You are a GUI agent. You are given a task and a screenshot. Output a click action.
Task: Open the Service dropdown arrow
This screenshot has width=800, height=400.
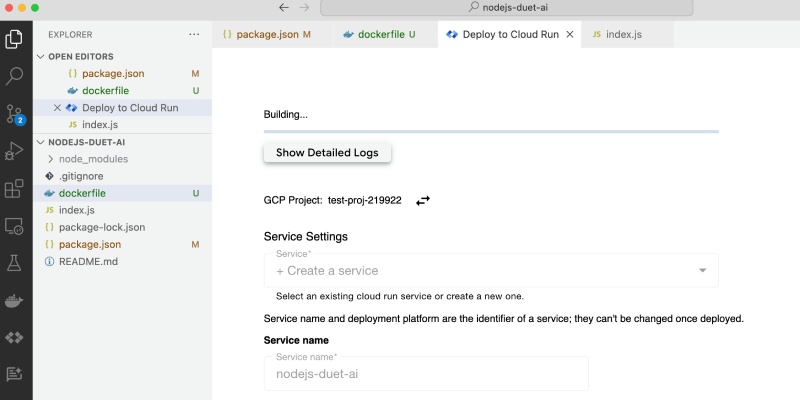click(x=703, y=270)
